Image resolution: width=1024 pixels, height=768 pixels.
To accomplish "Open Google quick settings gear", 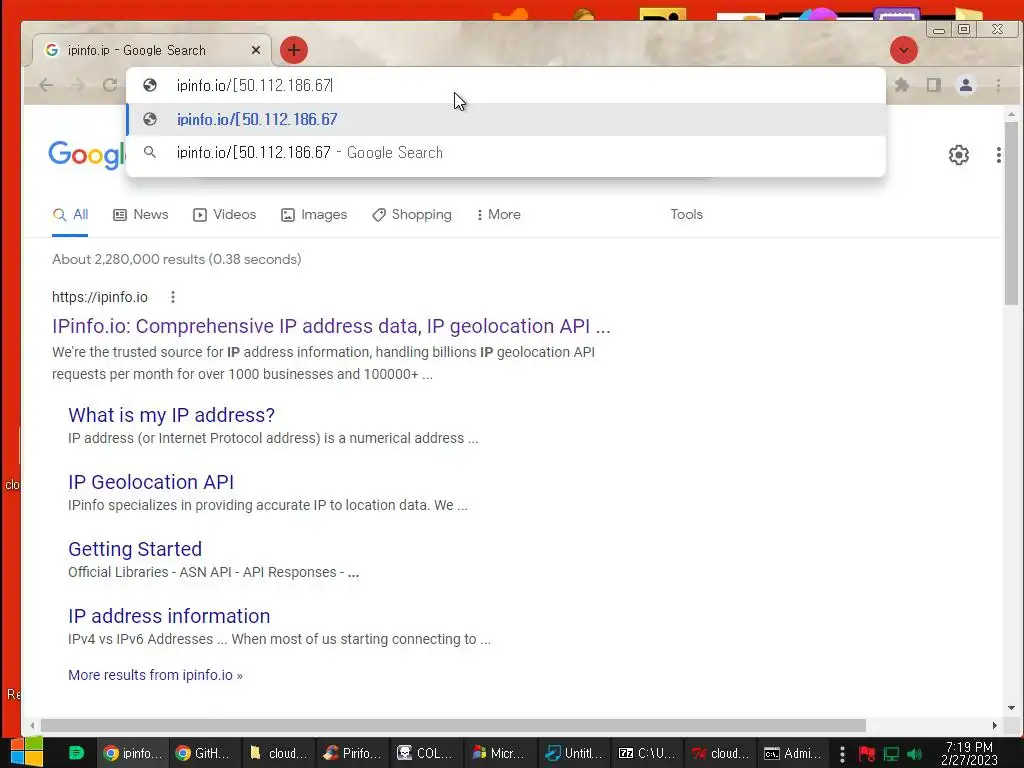I will point(959,155).
